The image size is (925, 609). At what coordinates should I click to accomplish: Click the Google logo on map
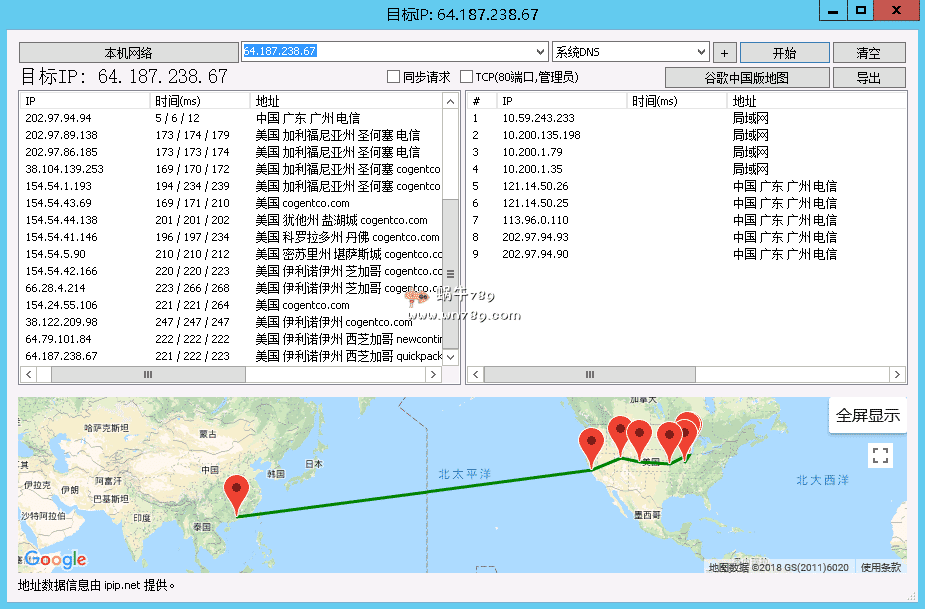(55, 559)
